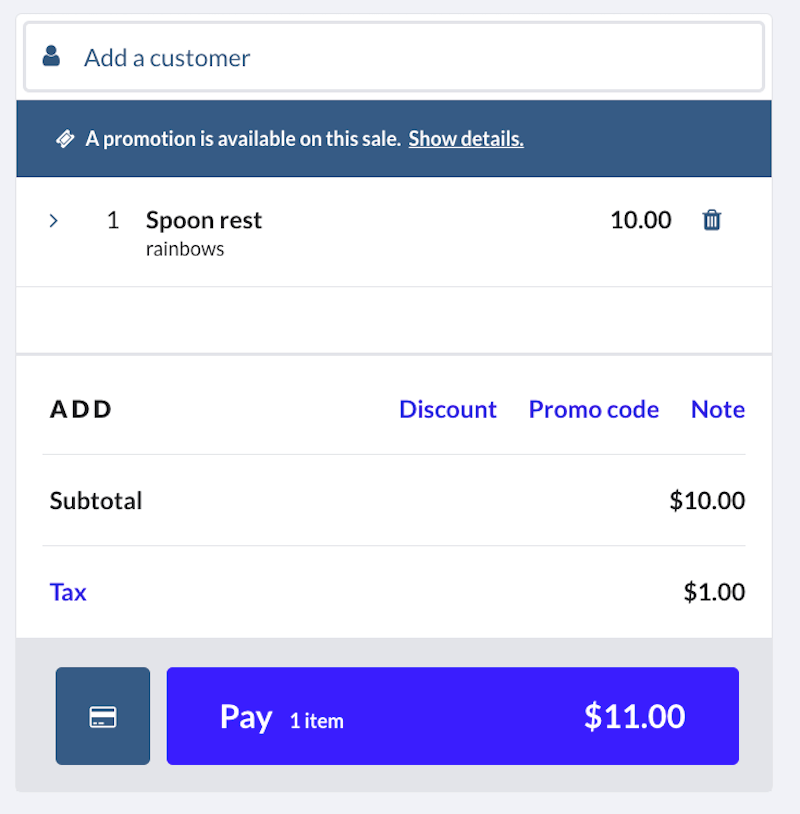Viewport: 800px width, 814px height.
Task: Click the $10.00 subtotal amount
Action: (707, 500)
